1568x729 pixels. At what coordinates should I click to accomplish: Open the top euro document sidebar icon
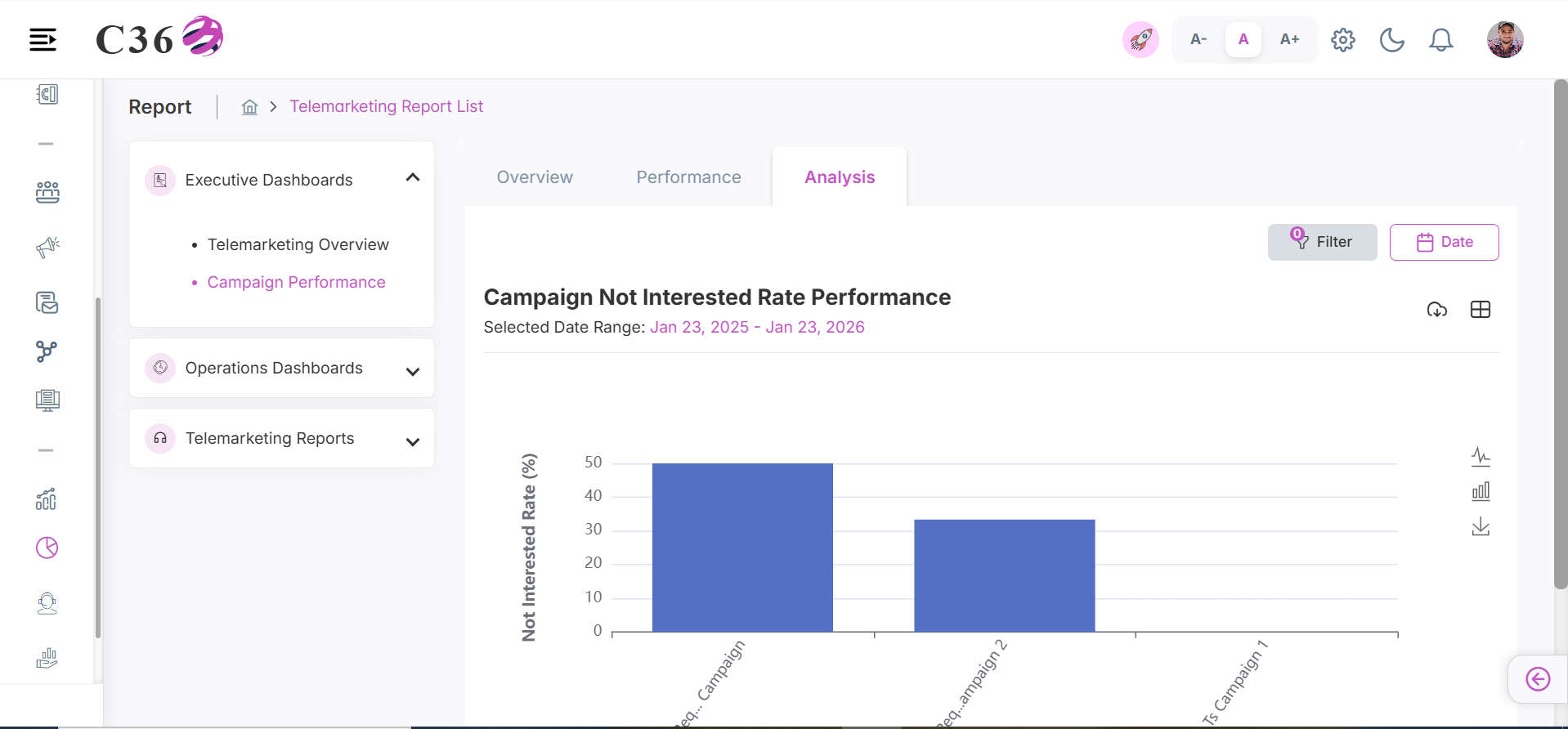tap(47, 94)
